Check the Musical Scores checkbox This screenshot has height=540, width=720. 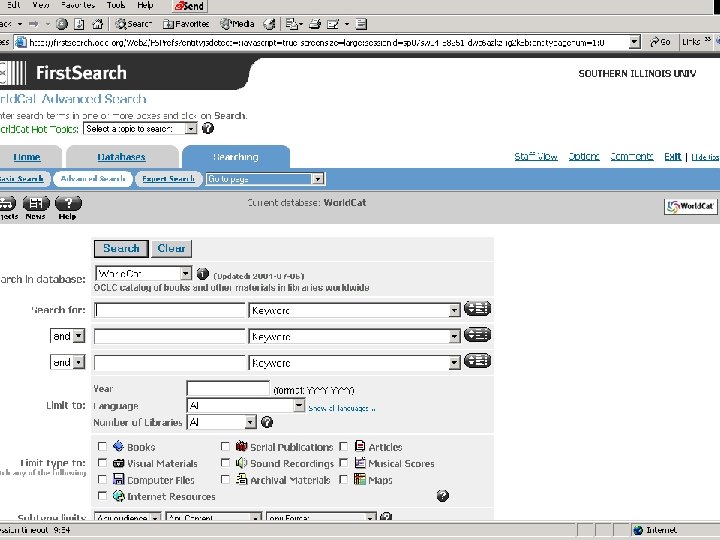tap(343, 463)
